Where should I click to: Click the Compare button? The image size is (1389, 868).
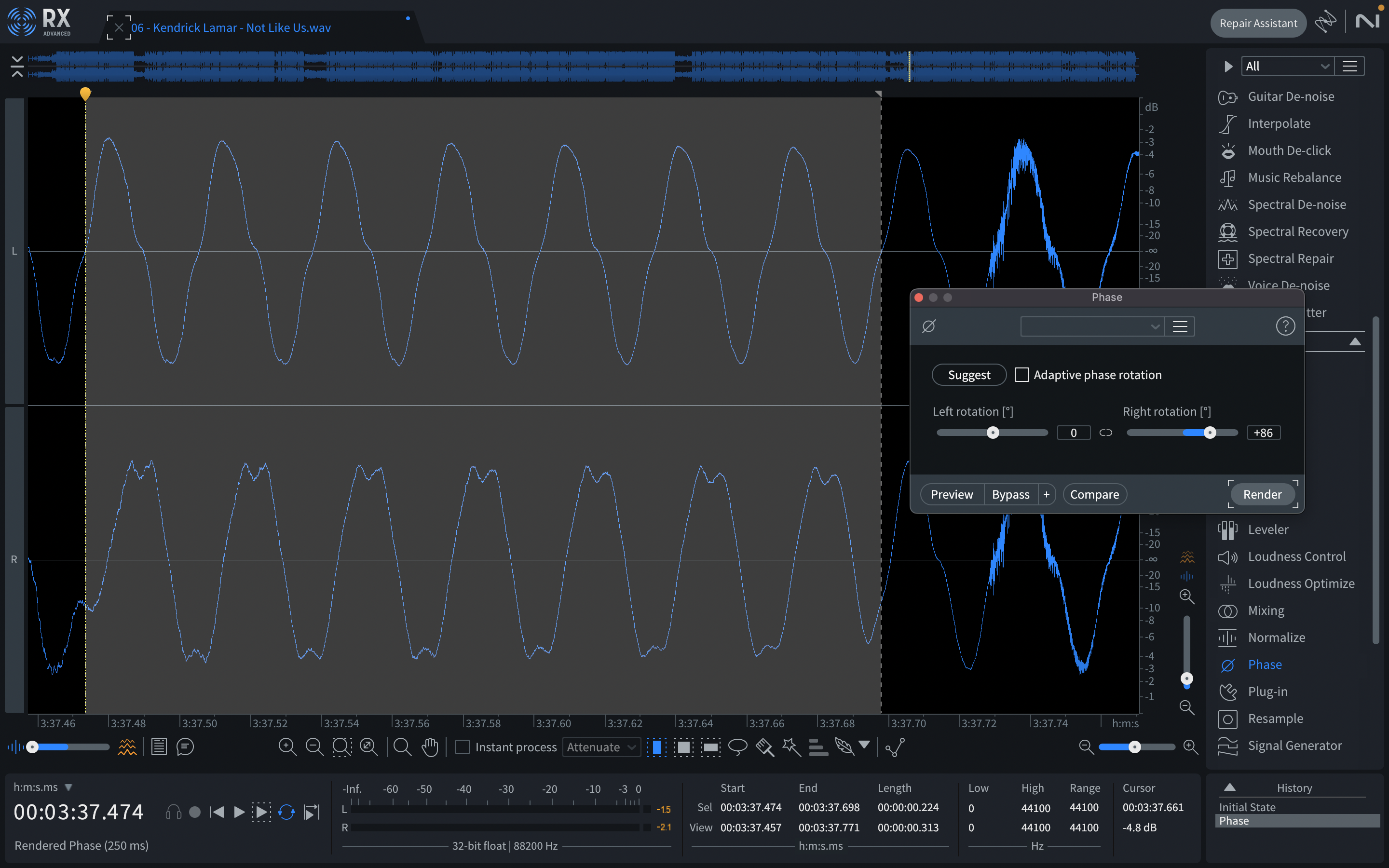pos(1094,494)
